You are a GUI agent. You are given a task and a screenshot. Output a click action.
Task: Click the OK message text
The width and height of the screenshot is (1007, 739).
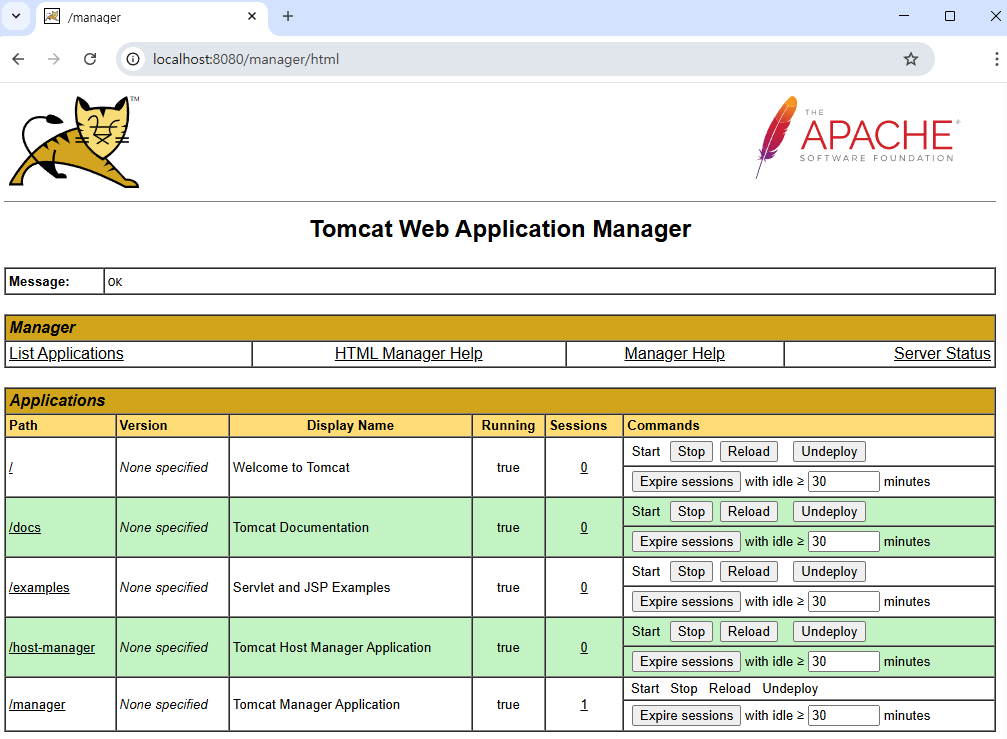pos(115,283)
